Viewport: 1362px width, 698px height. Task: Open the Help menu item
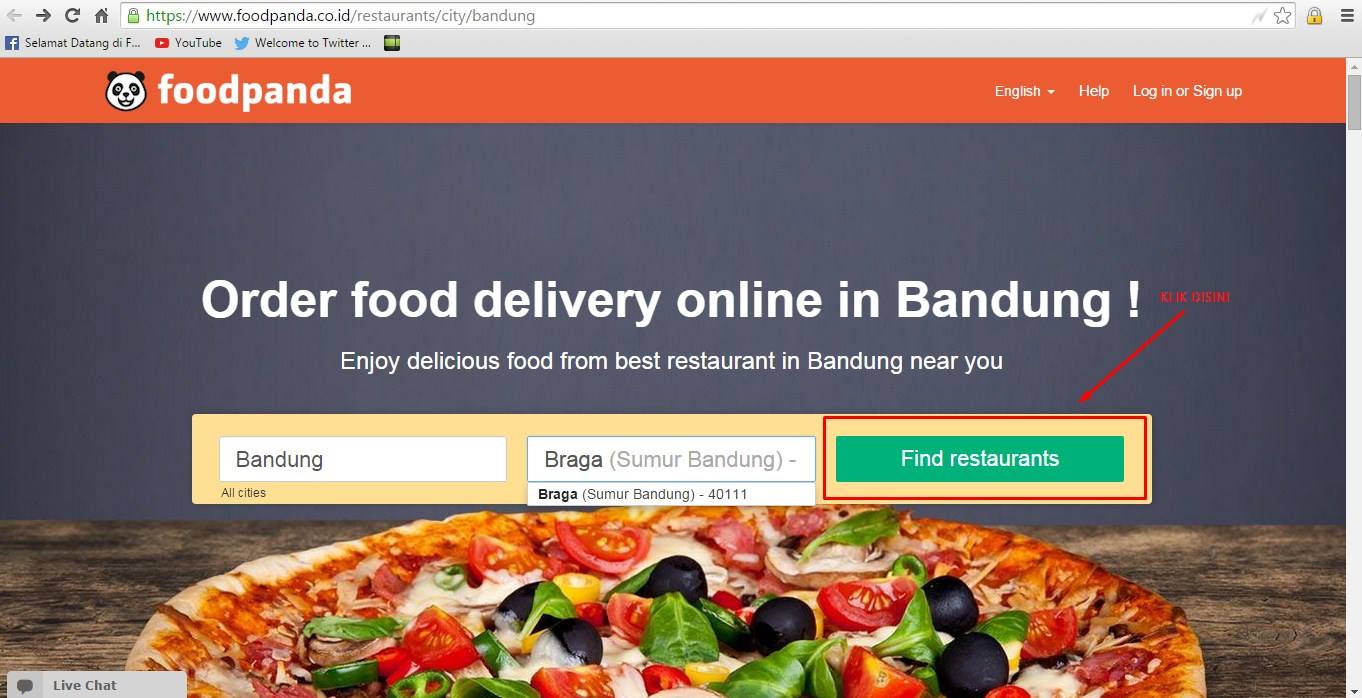(1094, 91)
